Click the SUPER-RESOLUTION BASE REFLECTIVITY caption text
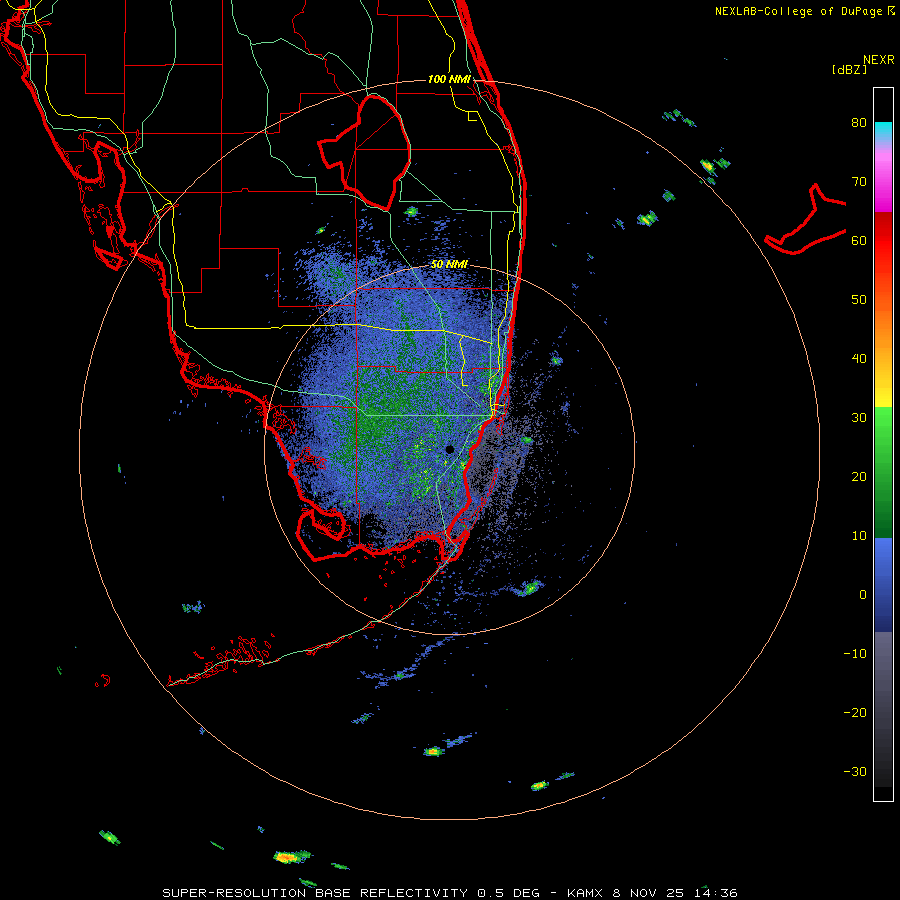The width and height of the screenshot is (900, 900). 315,893
